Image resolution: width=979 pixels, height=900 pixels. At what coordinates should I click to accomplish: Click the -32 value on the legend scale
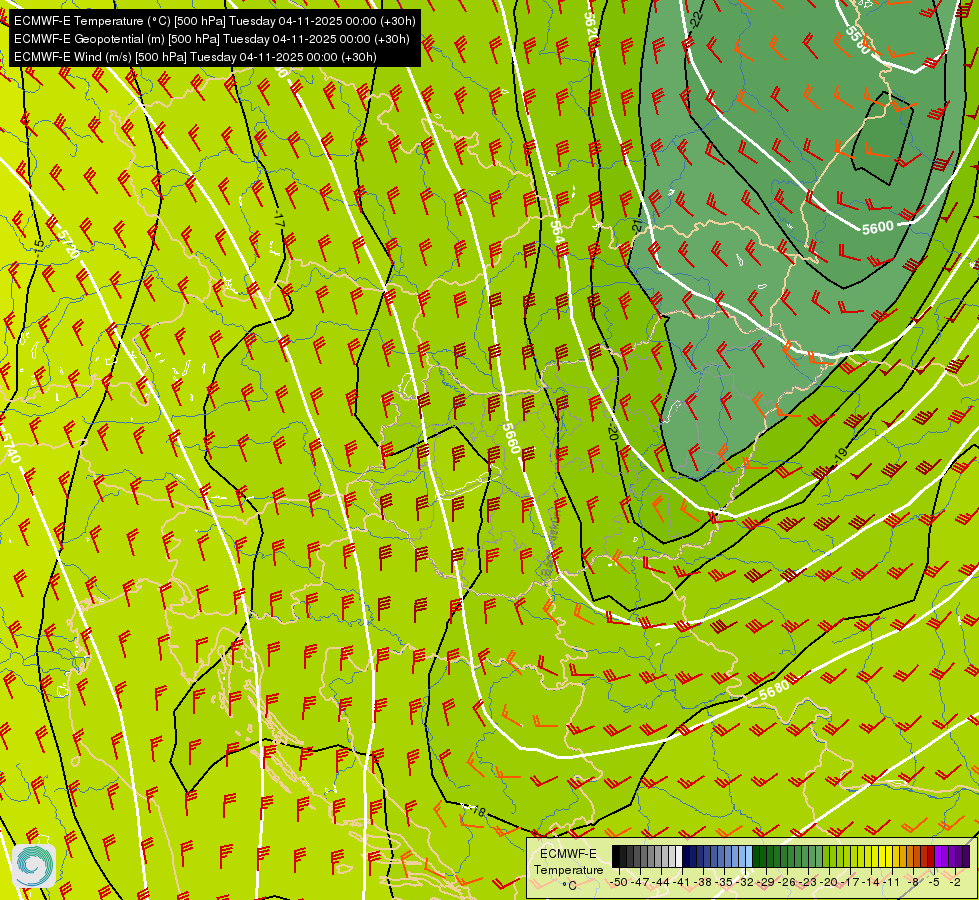(745, 882)
